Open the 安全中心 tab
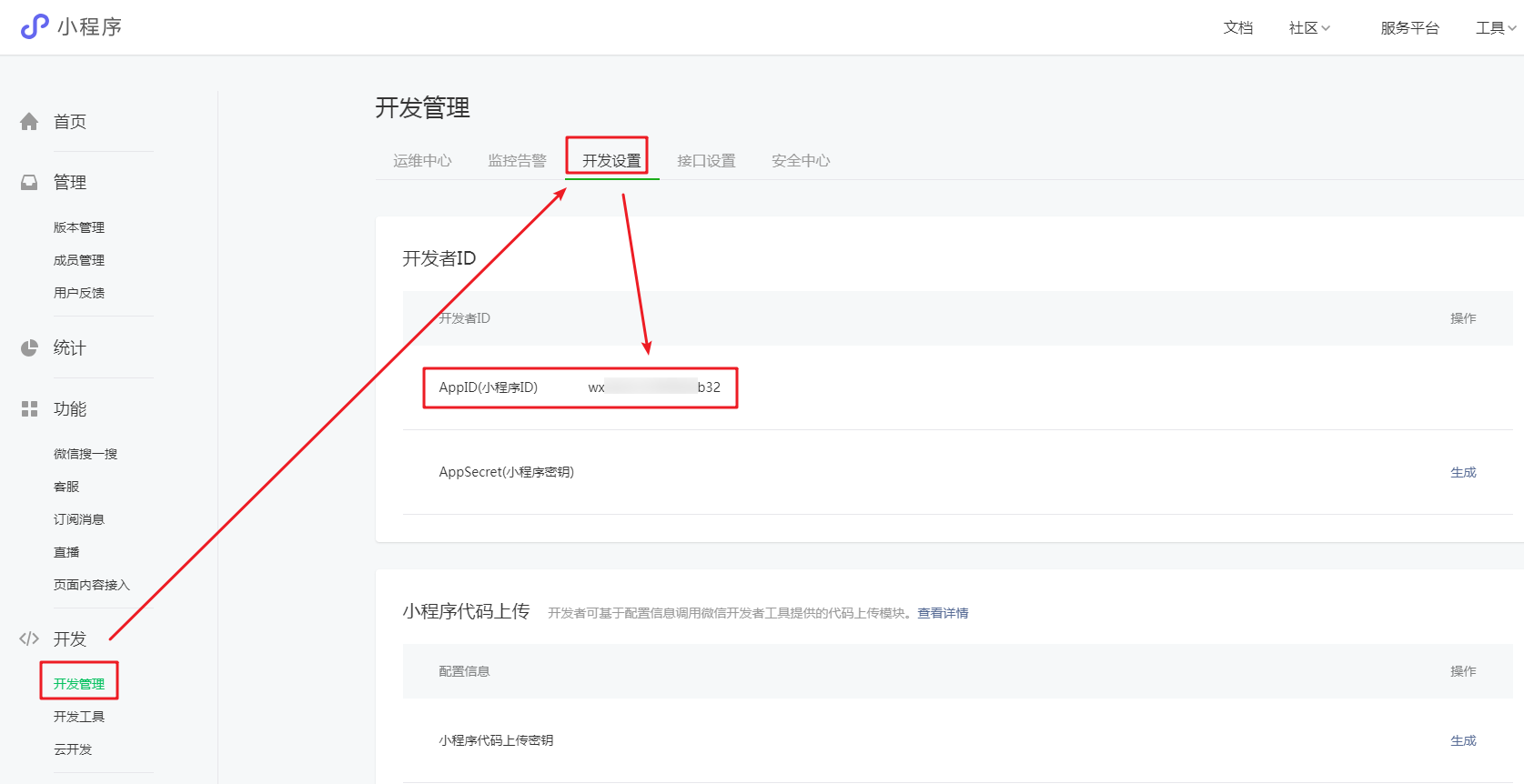 [801, 161]
